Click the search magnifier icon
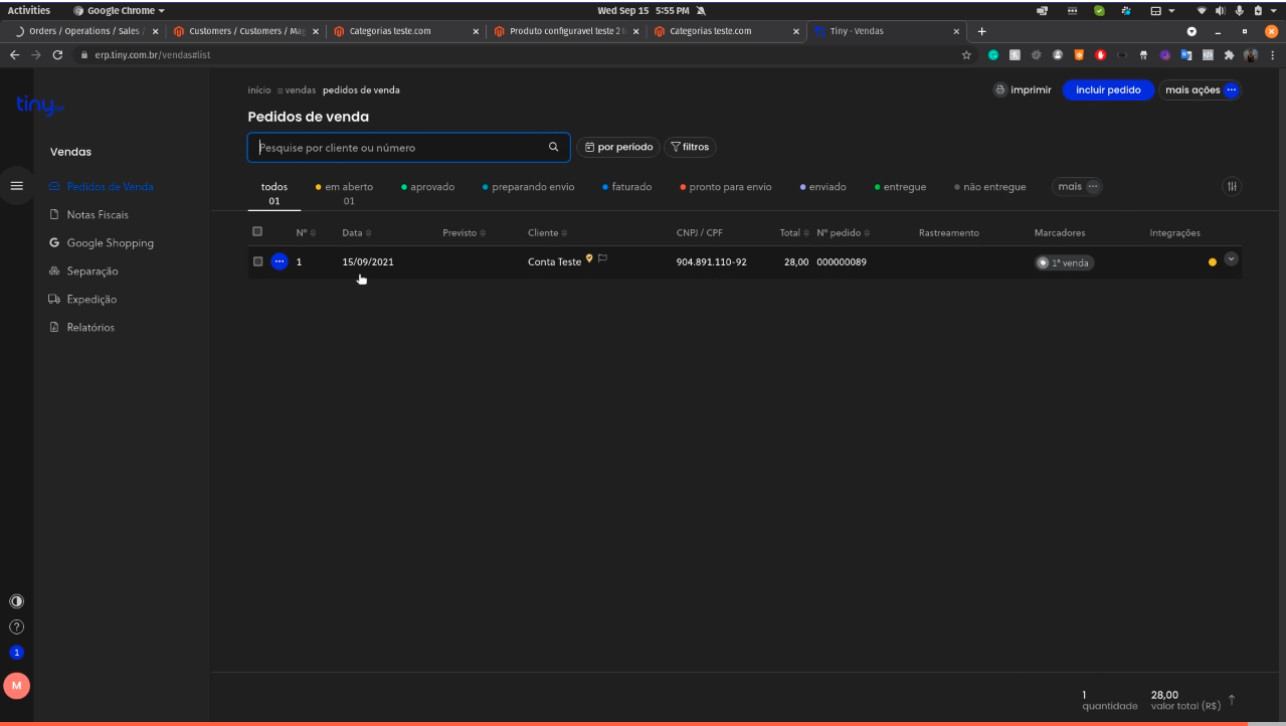 tap(553, 147)
